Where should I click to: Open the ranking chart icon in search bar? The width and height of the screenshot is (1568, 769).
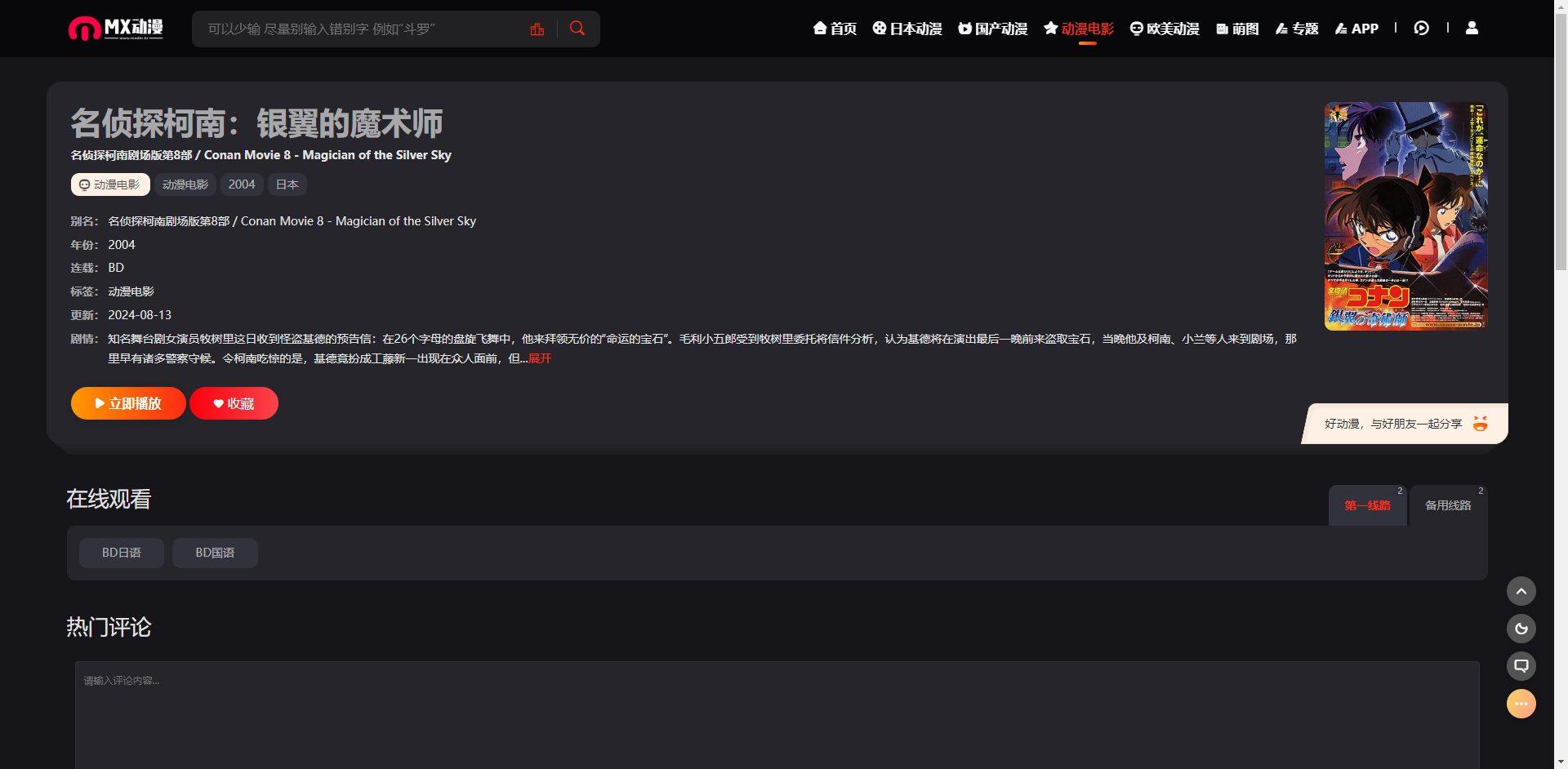tap(537, 29)
